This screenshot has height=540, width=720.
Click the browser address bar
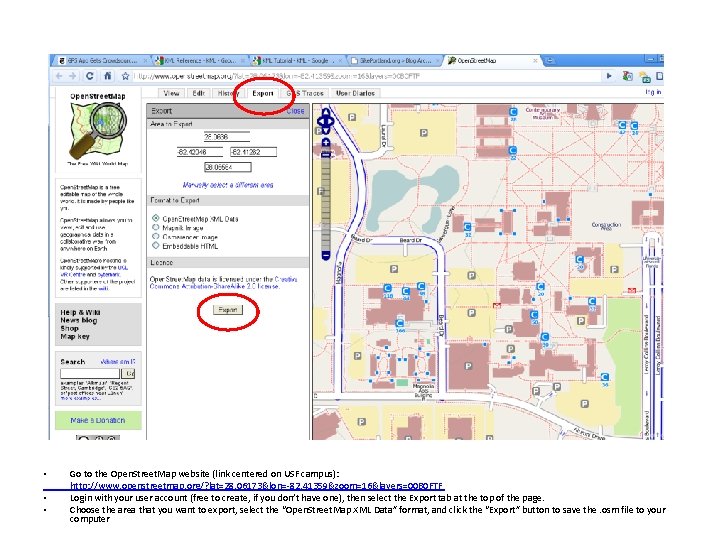tap(367, 76)
